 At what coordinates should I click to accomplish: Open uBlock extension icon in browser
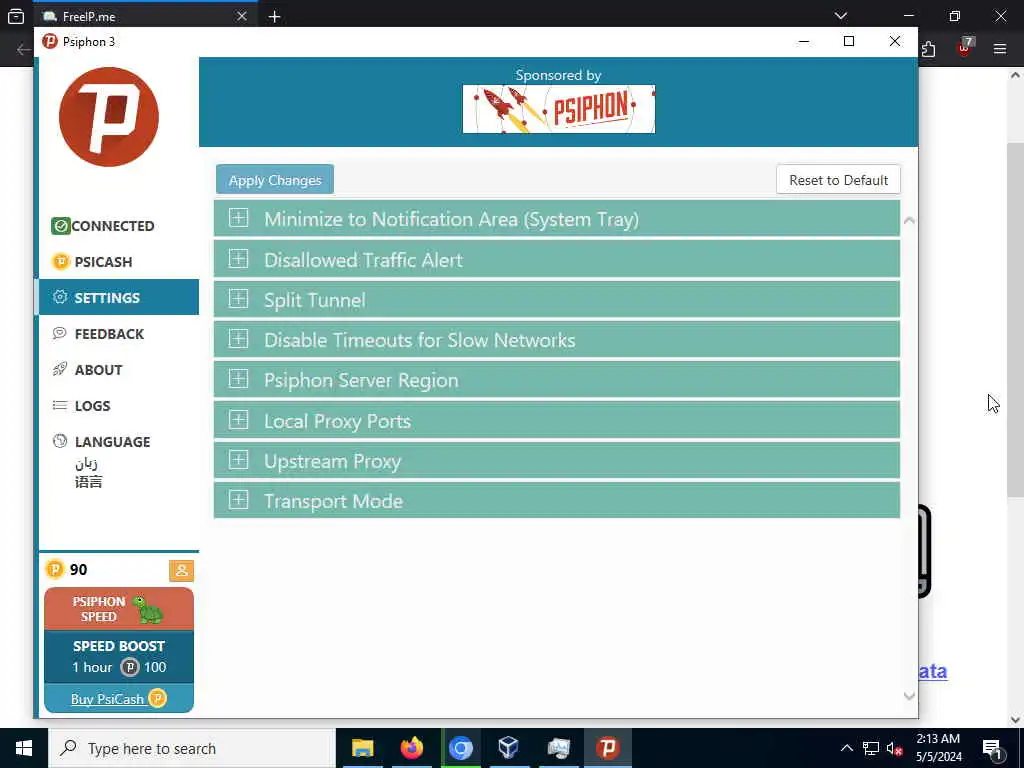click(965, 47)
